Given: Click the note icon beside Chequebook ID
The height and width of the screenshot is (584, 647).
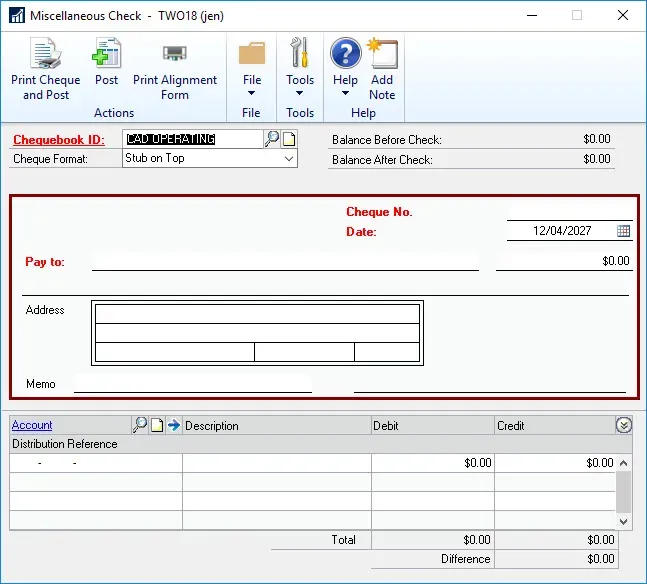Looking at the screenshot, I should point(289,139).
